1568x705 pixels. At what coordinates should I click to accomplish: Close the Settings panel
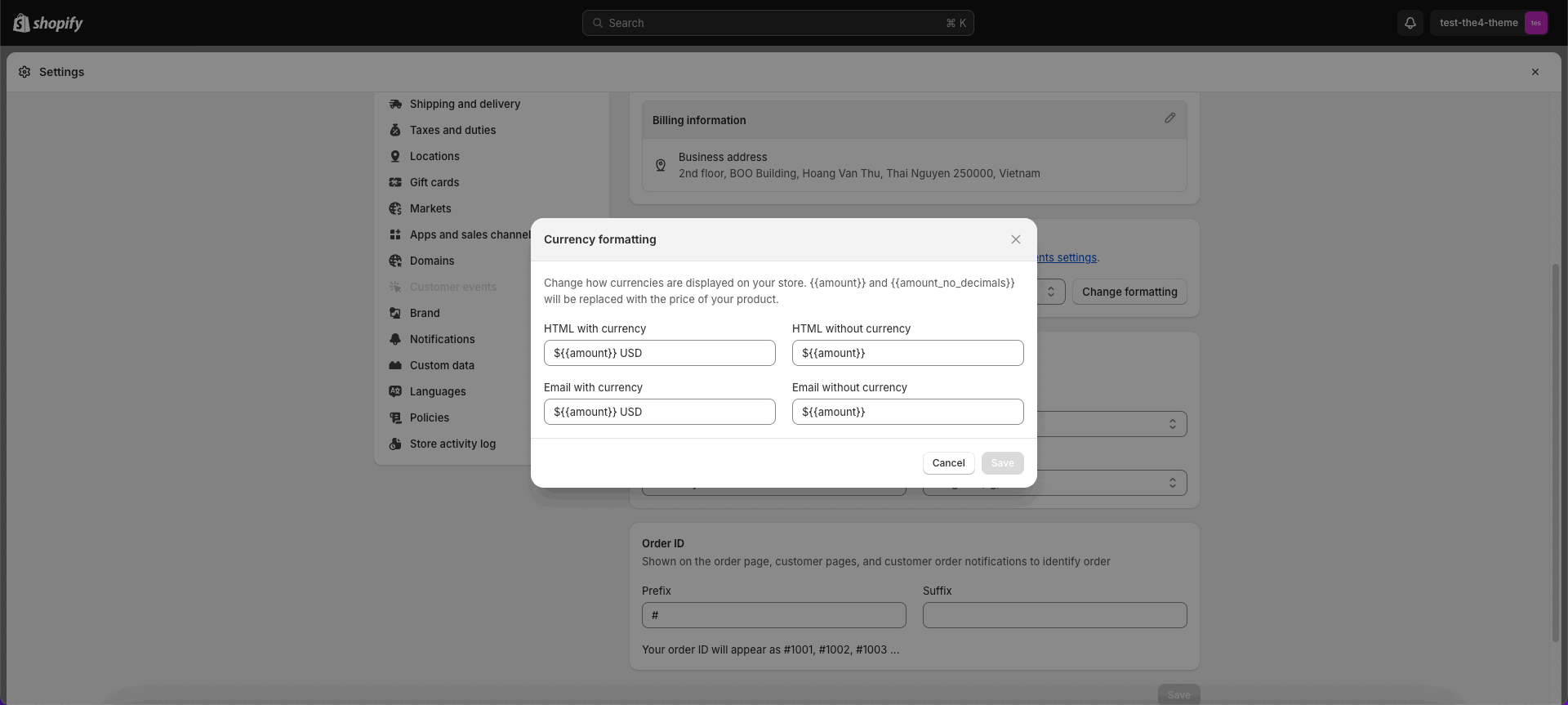tap(1535, 72)
